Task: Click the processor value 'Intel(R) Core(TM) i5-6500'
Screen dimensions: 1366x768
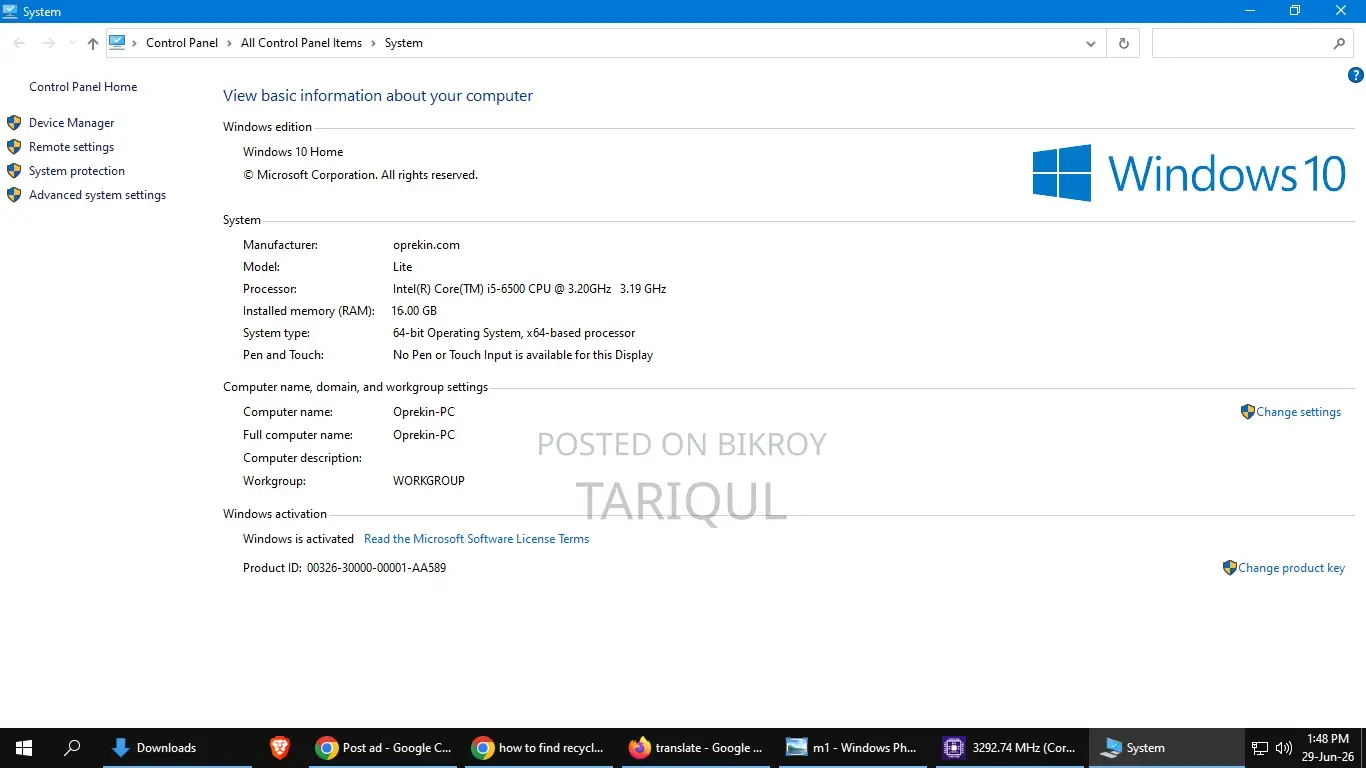Action: (x=530, y=289)
